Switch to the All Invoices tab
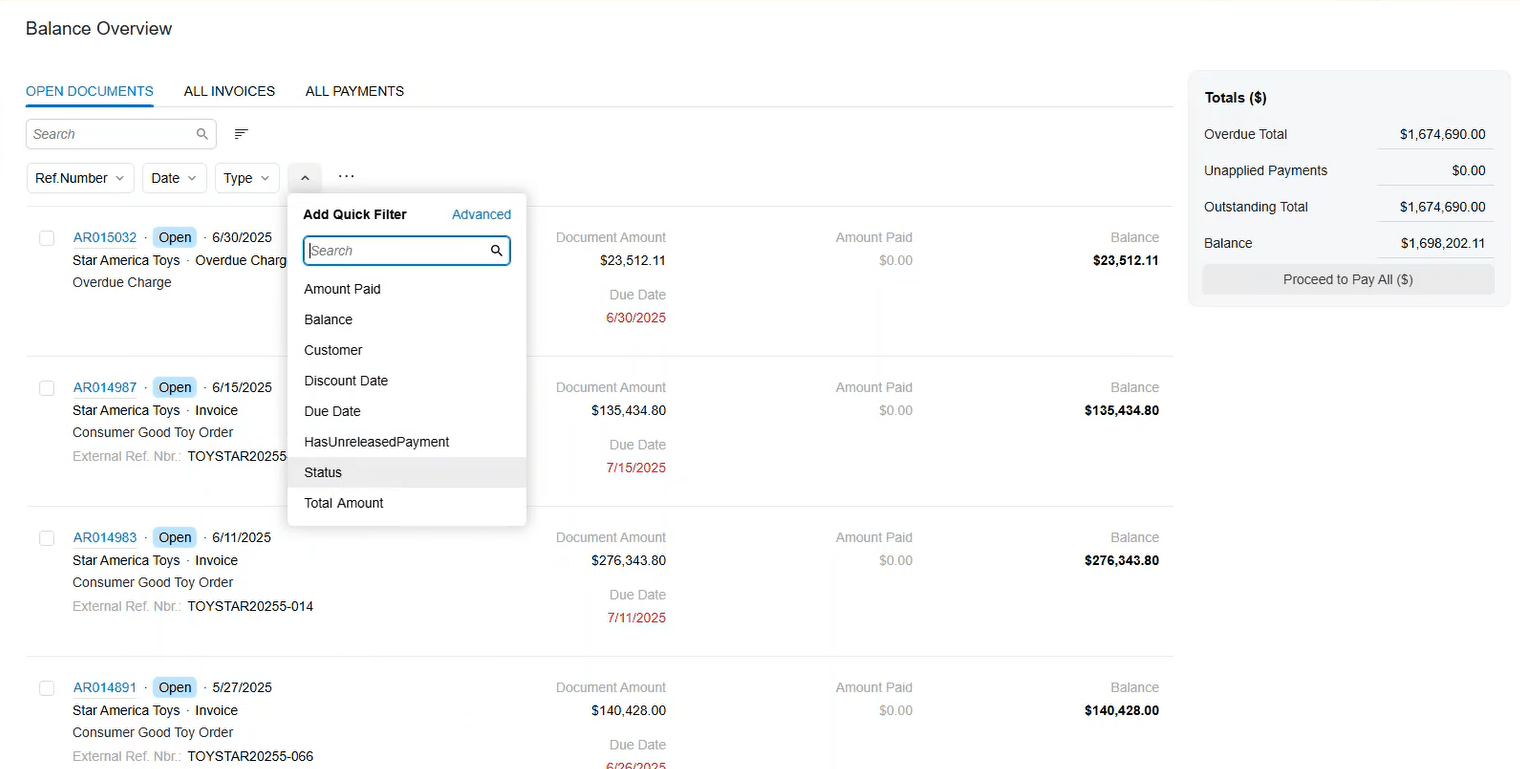 [229, 91]
